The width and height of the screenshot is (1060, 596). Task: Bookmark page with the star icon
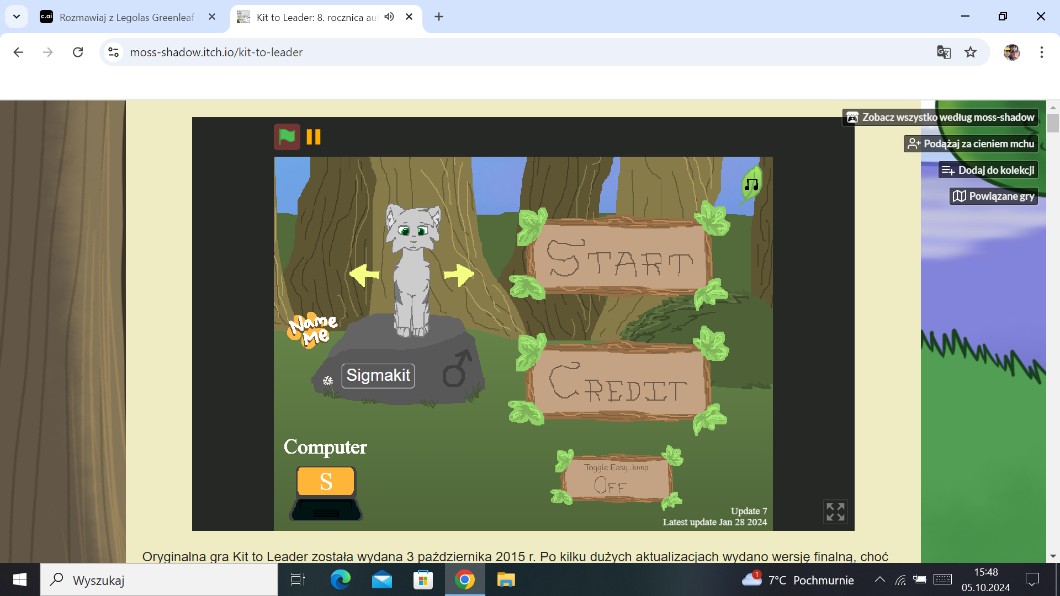click(x=970, y=52)
